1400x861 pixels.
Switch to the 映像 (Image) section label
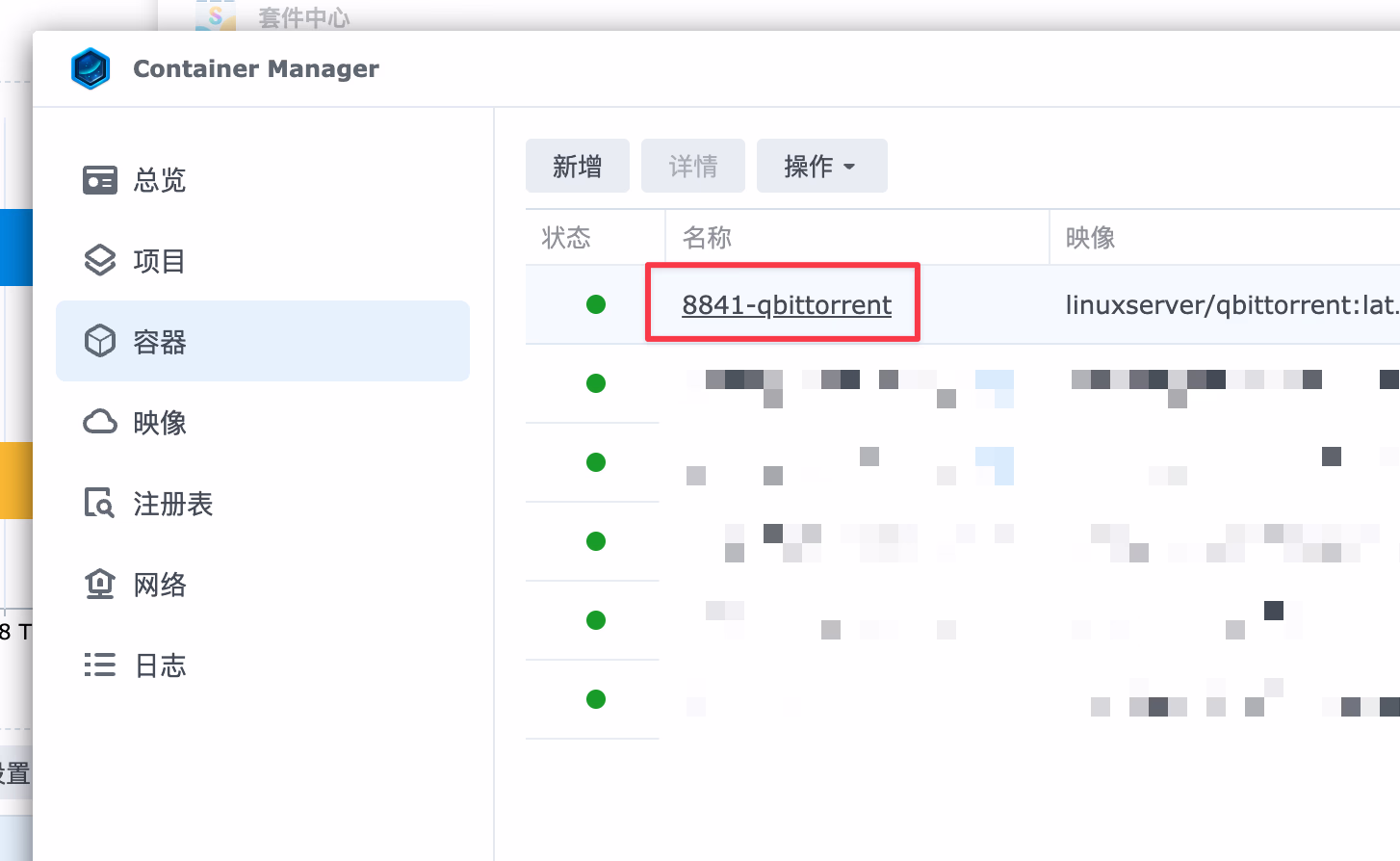click(160, 423)
